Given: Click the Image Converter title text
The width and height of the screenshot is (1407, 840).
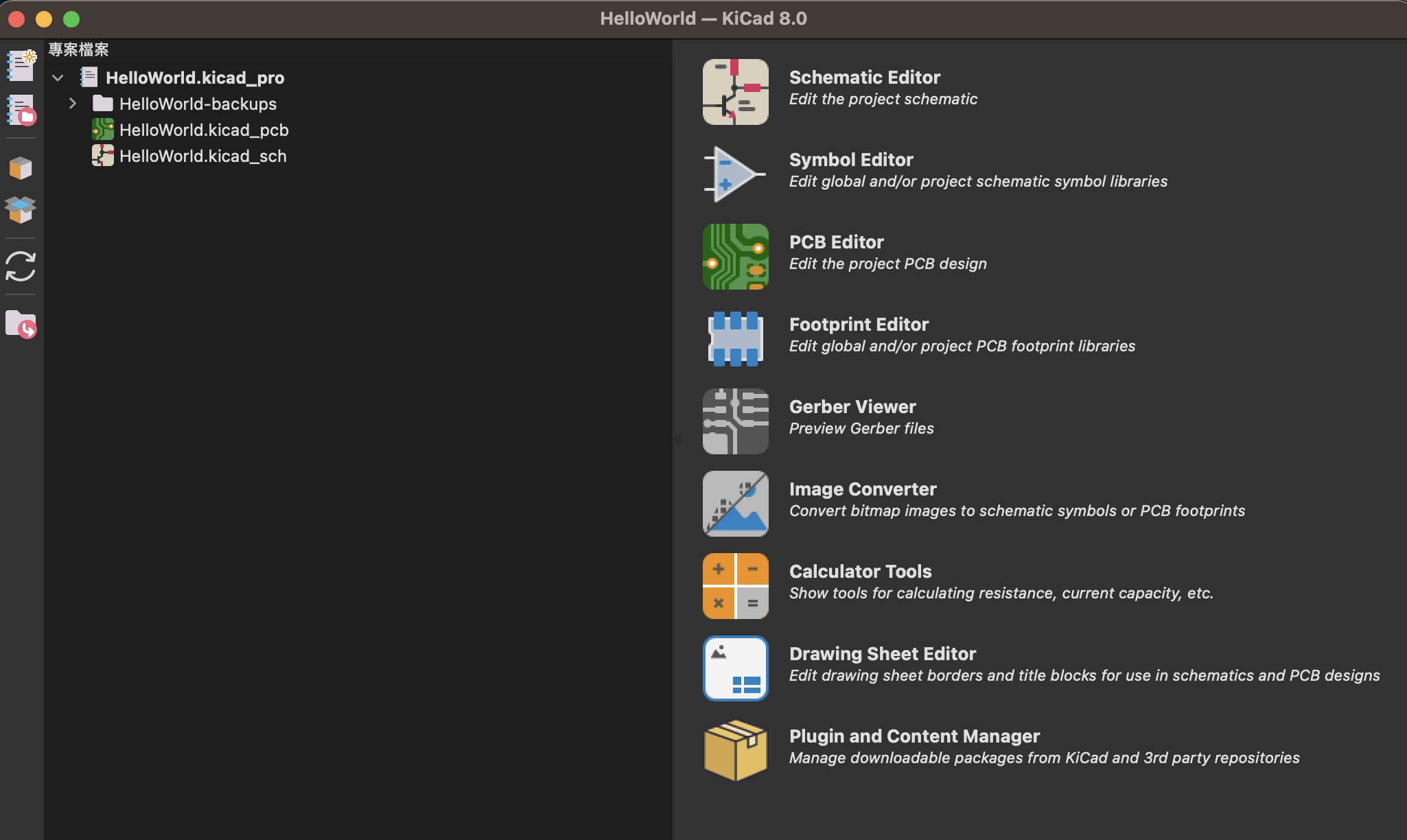Looking at the screenshot, I should pos(863,489).
